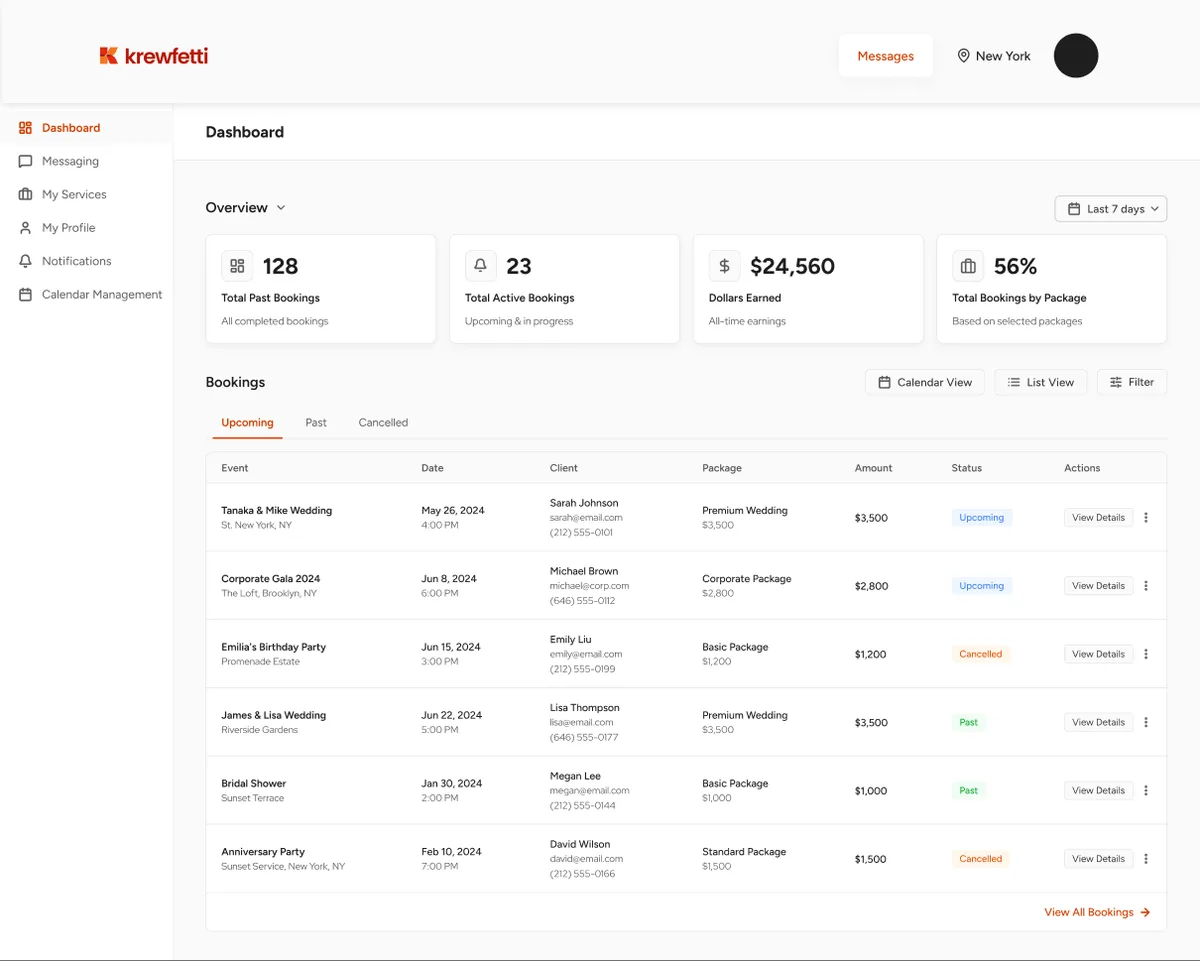Open the Filter button
Image resolution: width=1200 pixels, height=961 pixels.
pyautogui.click(x=1132, y=382)
